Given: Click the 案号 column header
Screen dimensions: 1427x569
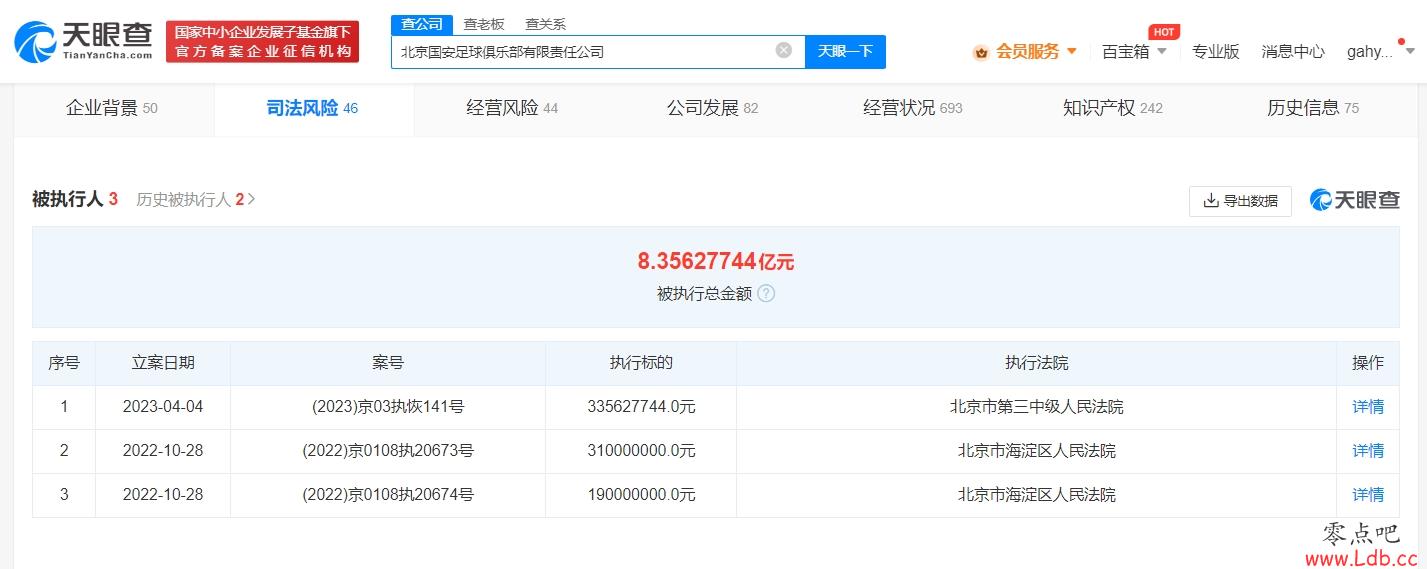Looking at the screenshot, I should [388, 363].
